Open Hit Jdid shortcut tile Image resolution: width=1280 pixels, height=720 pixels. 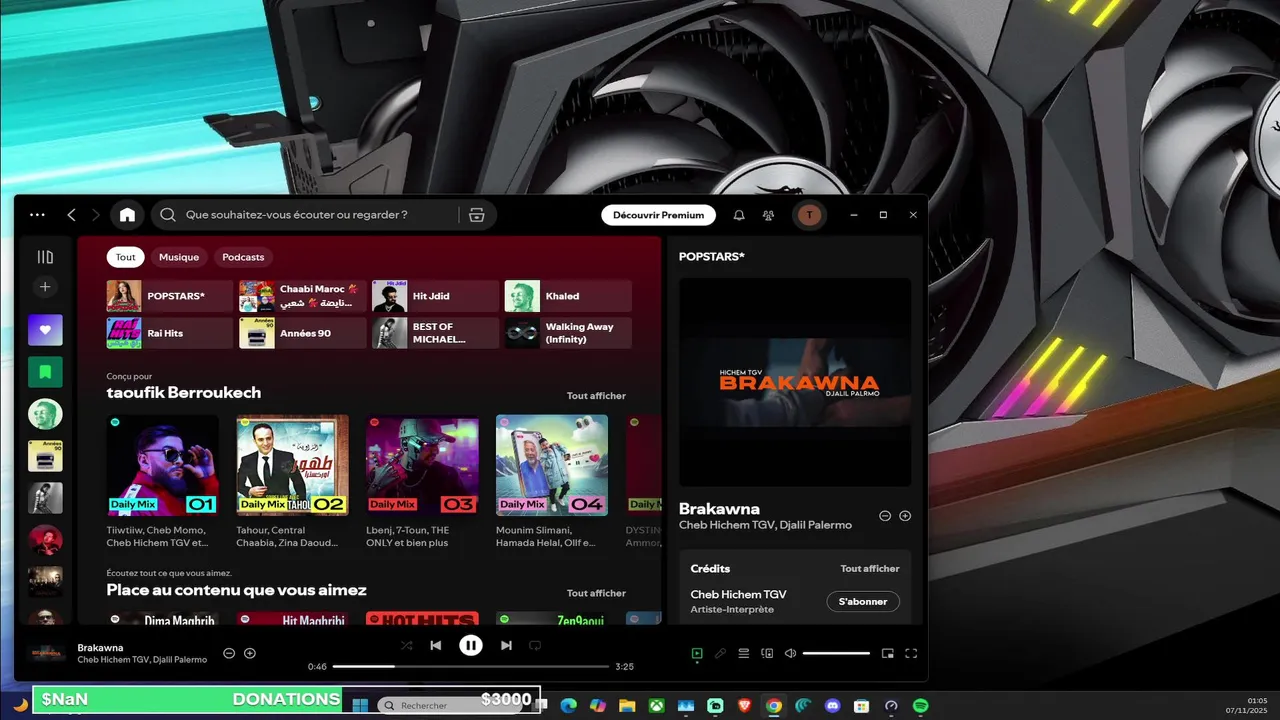[435, 296]
